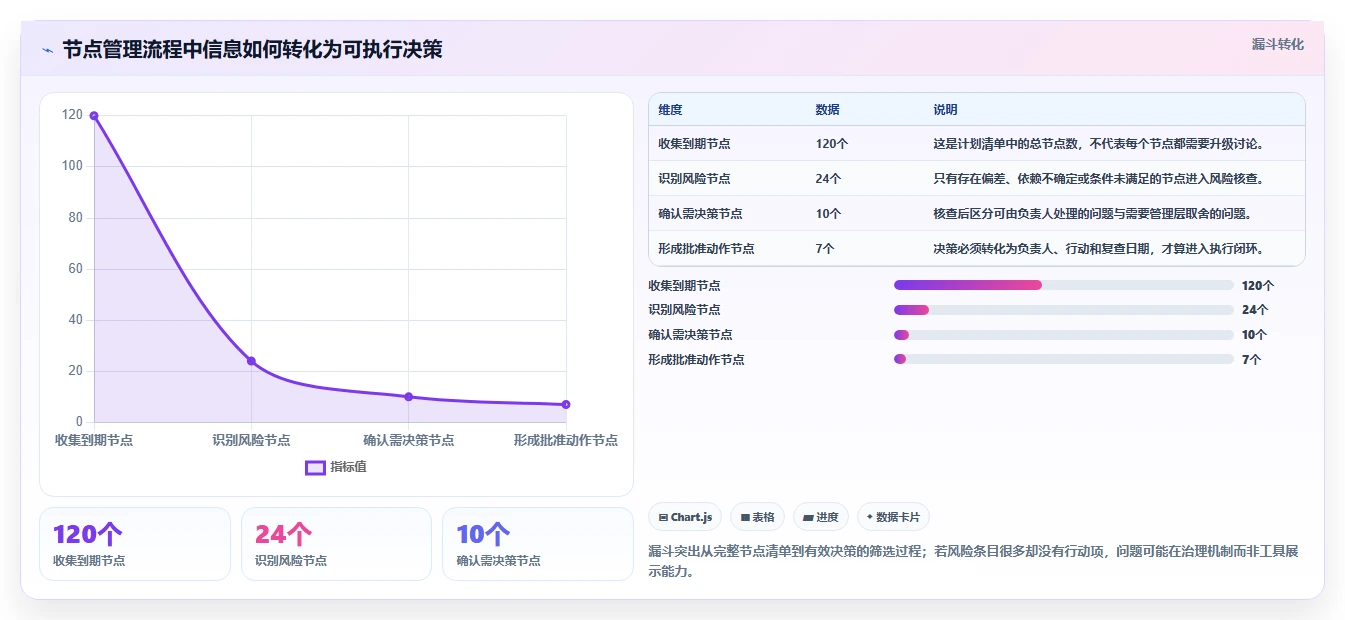Click the 120个 progress bar value label
The image size is (1345, 620).
click(x=1258, y=285)
